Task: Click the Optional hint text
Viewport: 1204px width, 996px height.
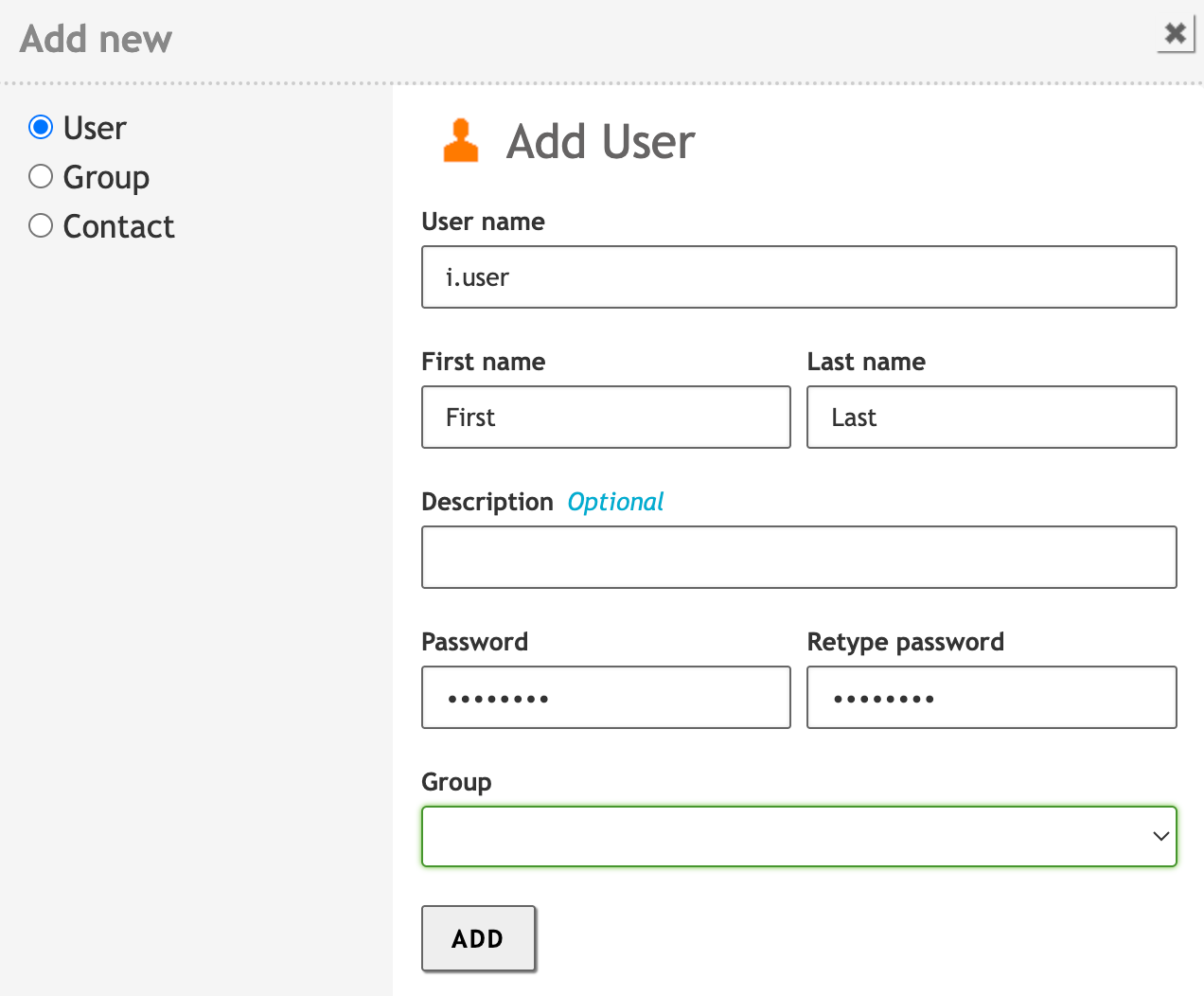Action: click(x=615, y=502)
